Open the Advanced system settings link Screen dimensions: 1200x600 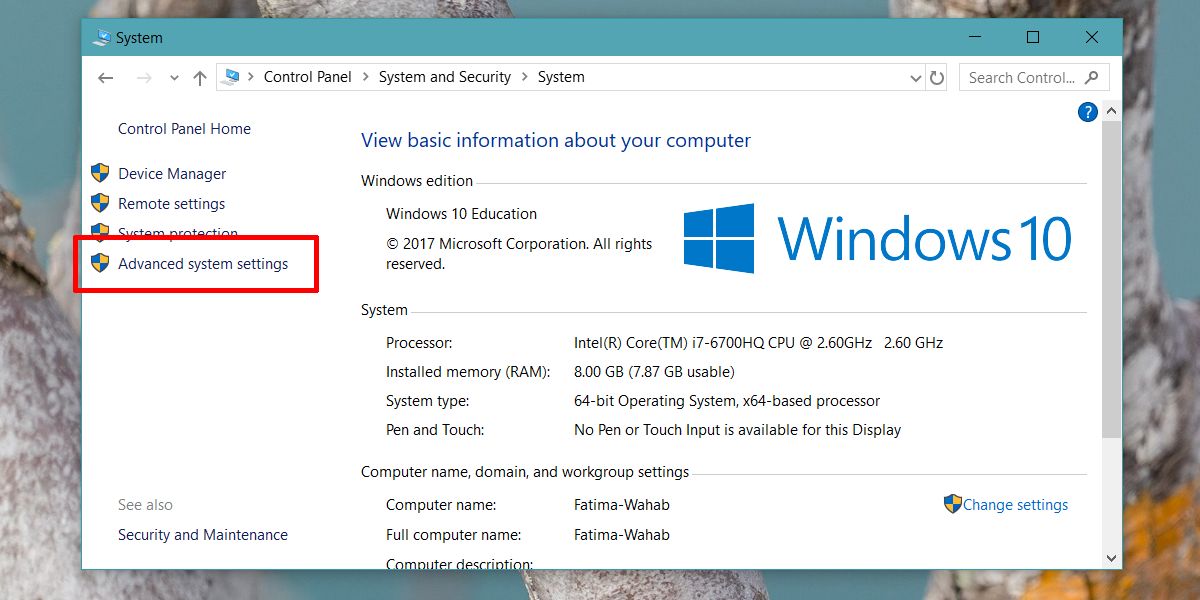203,264
